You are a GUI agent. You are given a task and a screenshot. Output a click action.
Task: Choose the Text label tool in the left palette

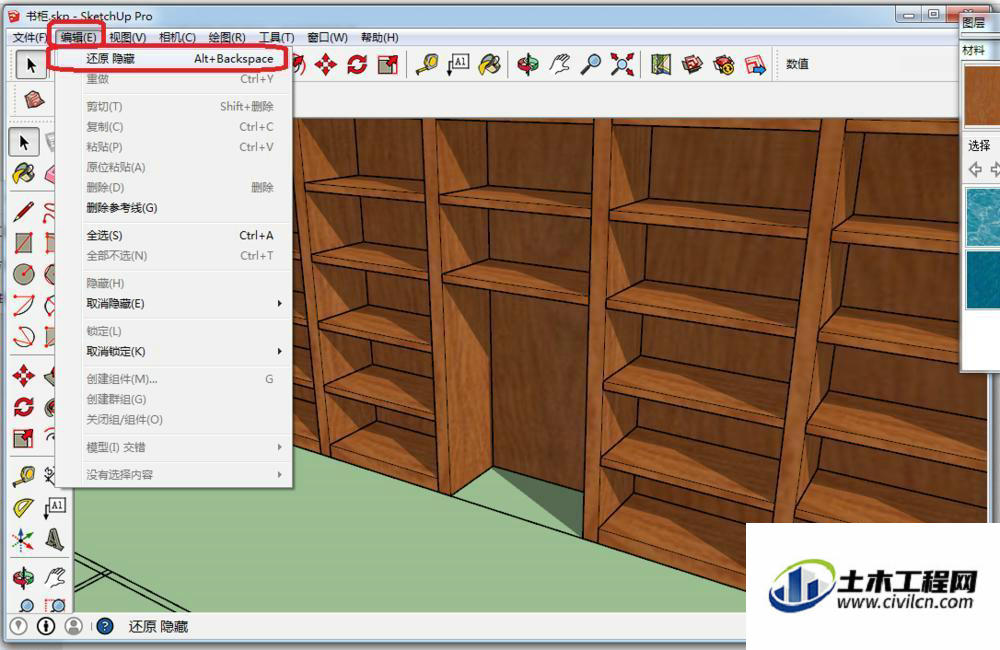point(55,508)
